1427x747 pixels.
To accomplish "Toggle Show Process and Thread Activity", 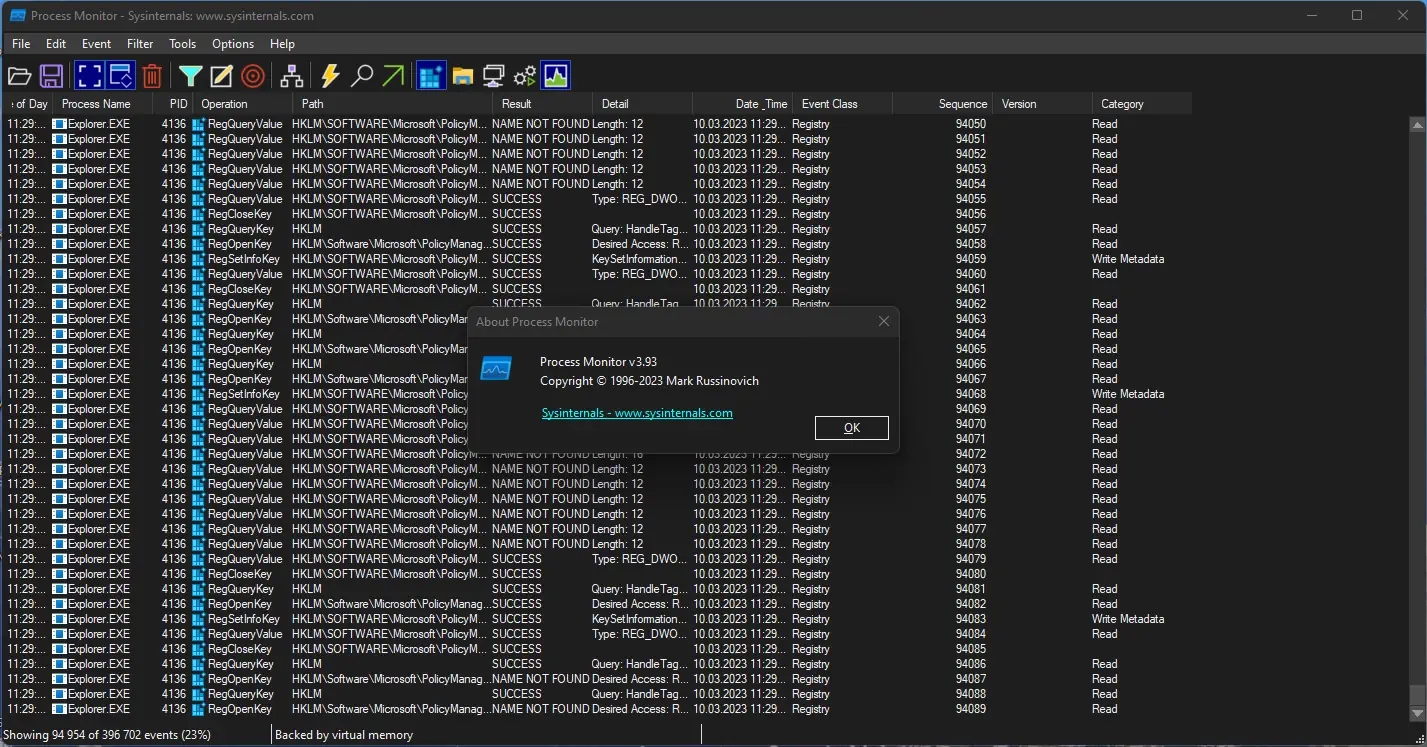I will pyautogui.click(x=524, y=76).
